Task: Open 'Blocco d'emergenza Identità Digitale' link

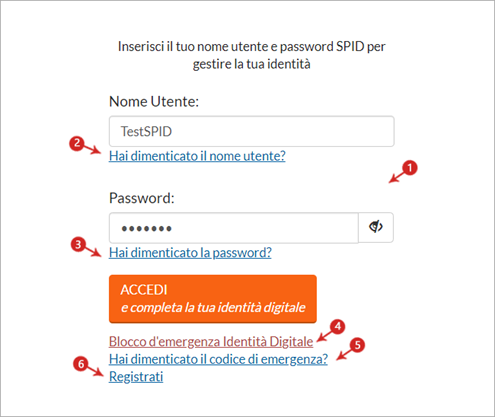Action: 211,342
